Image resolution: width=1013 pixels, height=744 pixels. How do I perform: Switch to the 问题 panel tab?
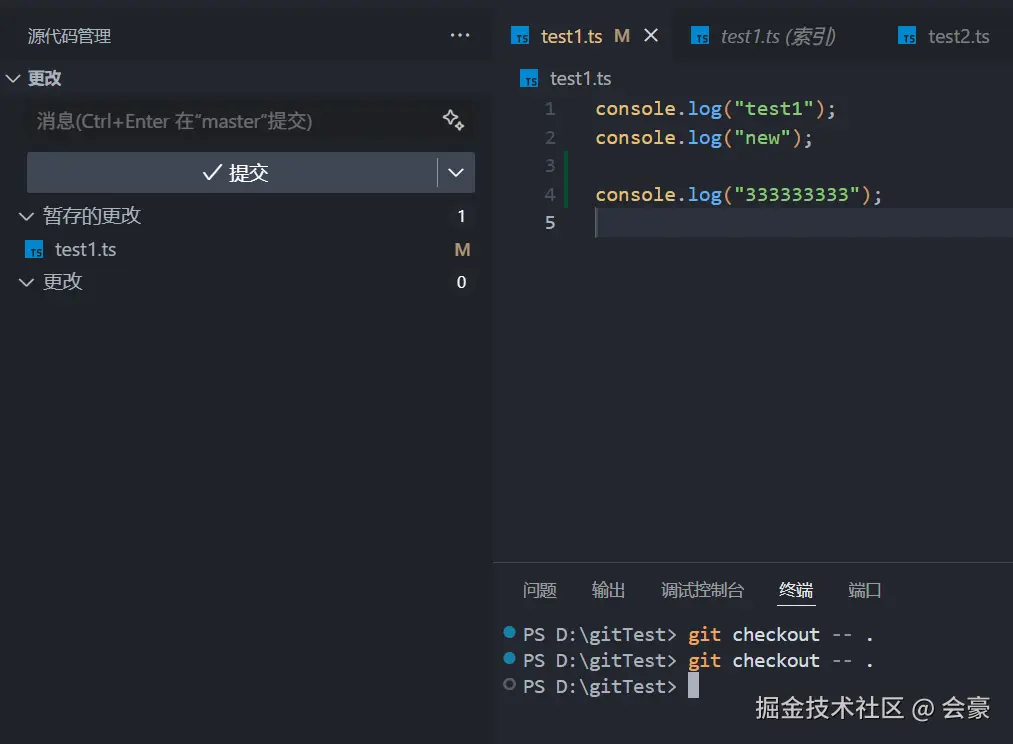[x=539, y=590]
